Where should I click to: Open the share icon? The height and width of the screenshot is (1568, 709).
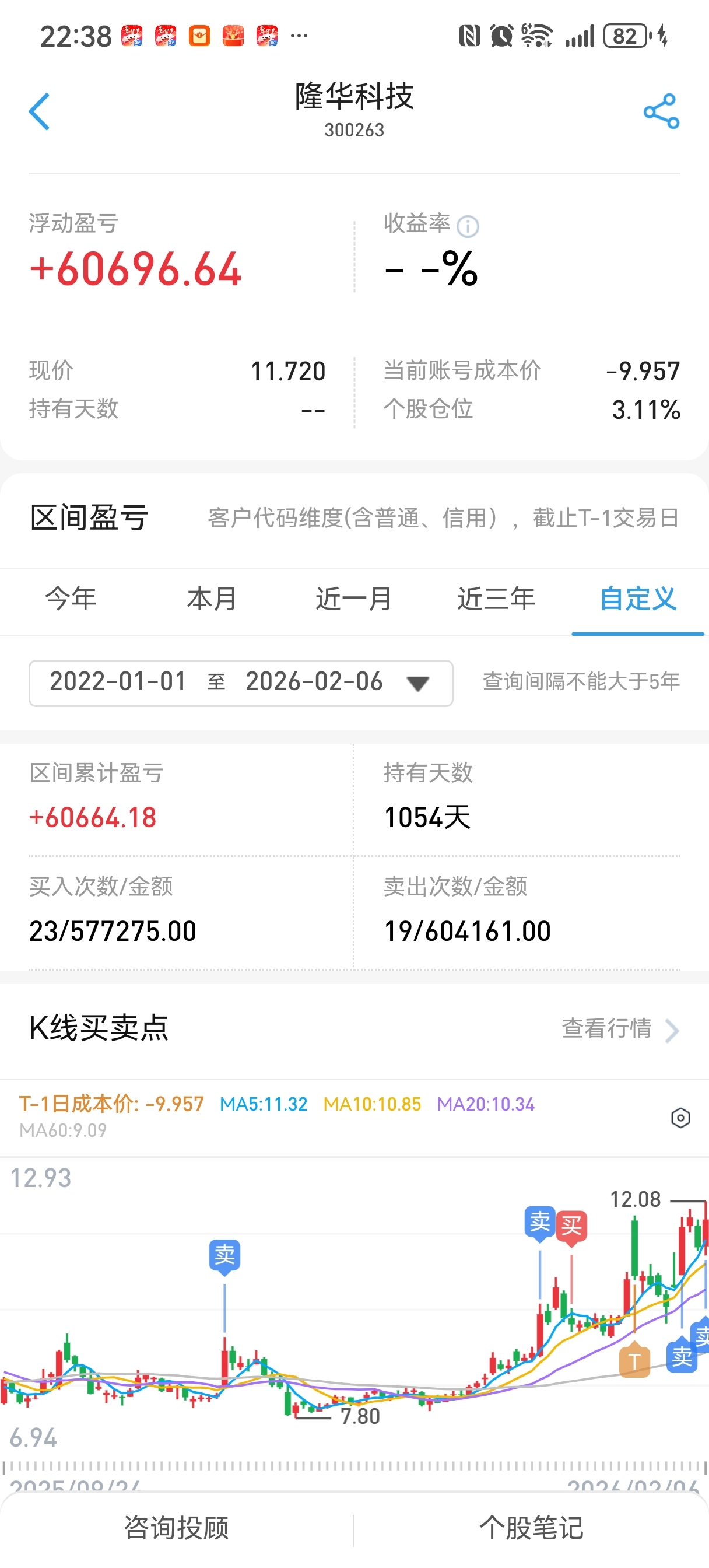[661, 111]
